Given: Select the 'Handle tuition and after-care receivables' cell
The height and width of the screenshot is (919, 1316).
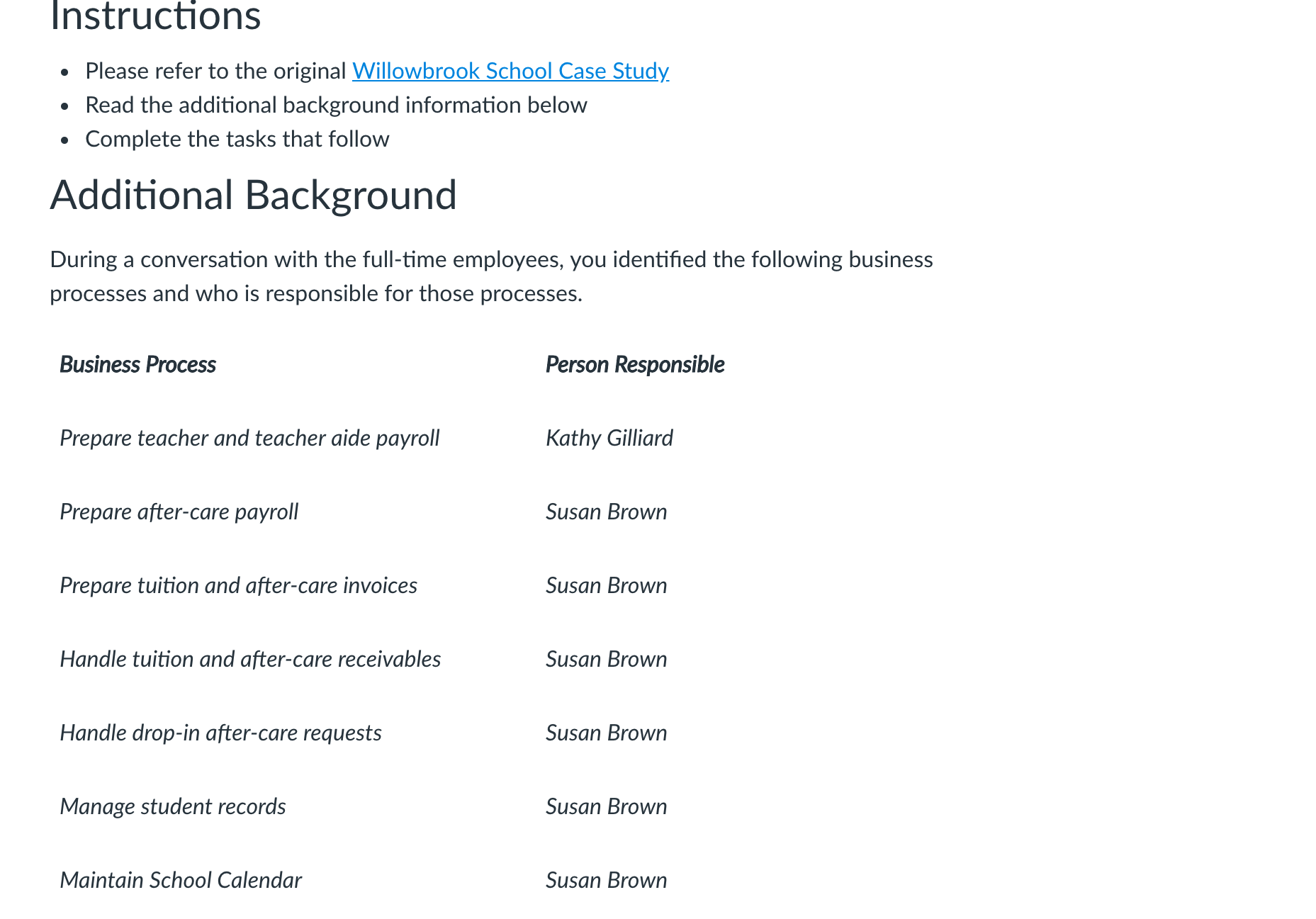Looking at the screenshot, I should pos(250,659).
